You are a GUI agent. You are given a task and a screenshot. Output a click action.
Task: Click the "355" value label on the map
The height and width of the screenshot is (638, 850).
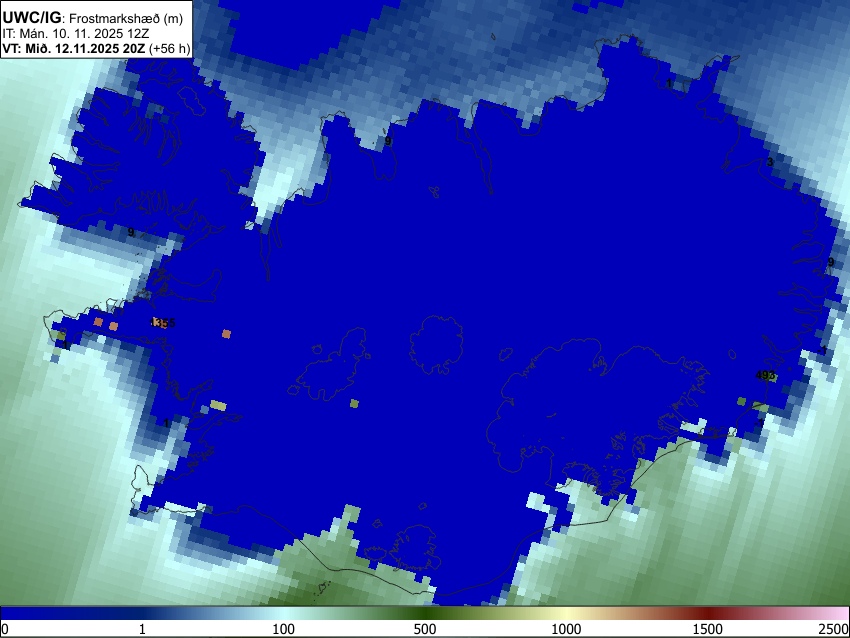pyautogui.click(x=165, y=323)
